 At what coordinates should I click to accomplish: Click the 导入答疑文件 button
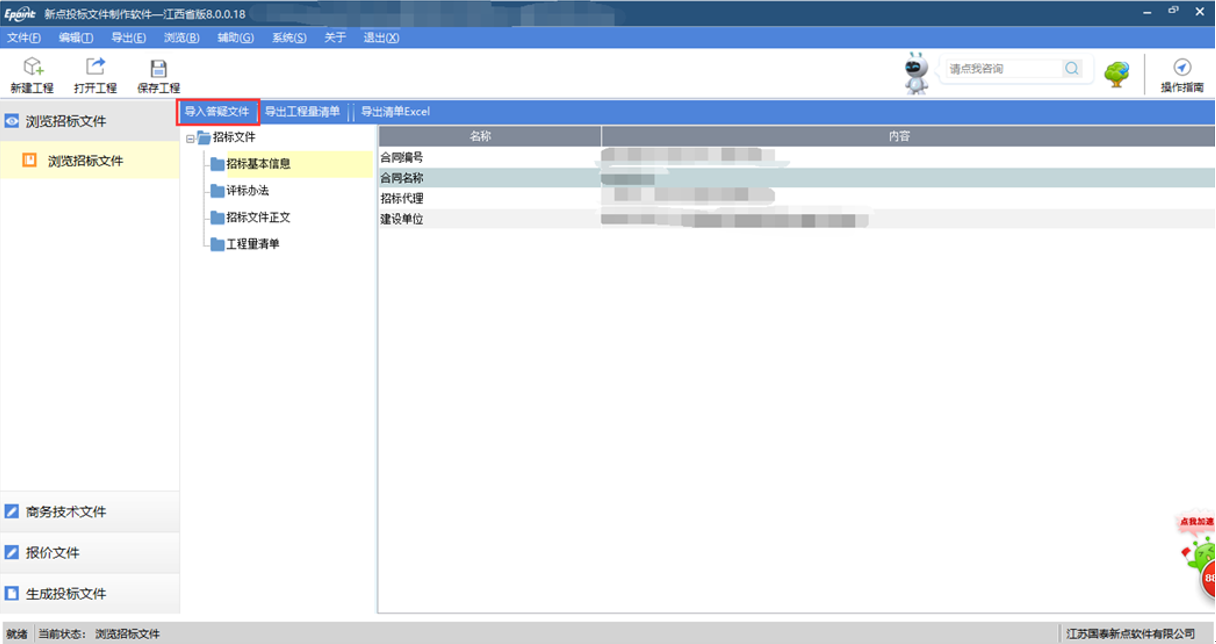217,112
